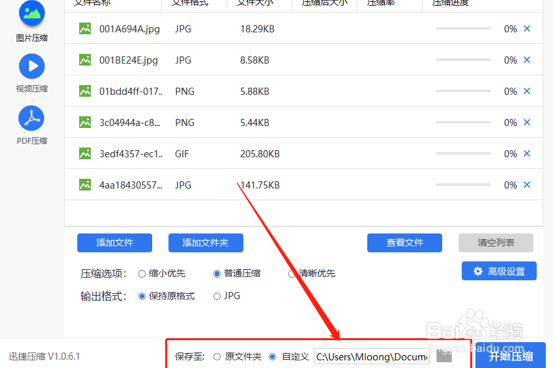Click the 查看文件 button
556x368 pixels.
(405, 243)
